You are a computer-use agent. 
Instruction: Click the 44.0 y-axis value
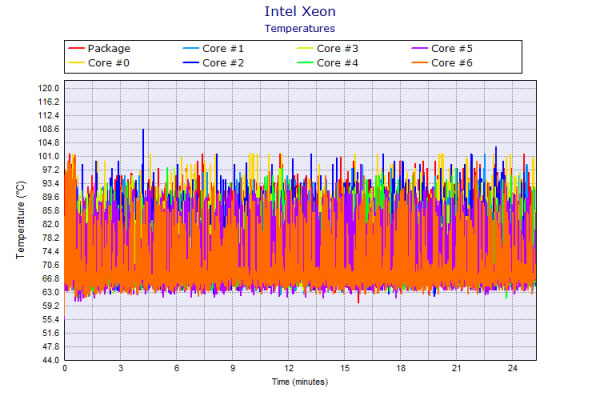(51, 360)
